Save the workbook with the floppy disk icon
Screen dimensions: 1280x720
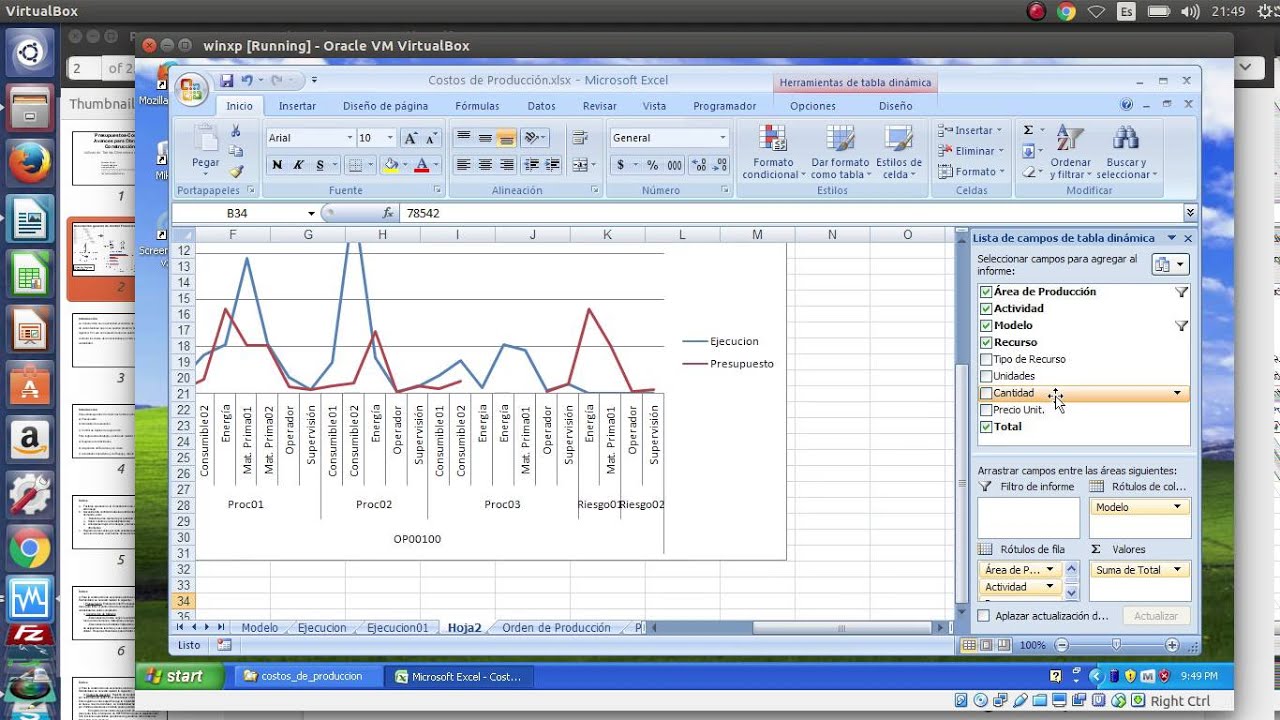(227, 80)
